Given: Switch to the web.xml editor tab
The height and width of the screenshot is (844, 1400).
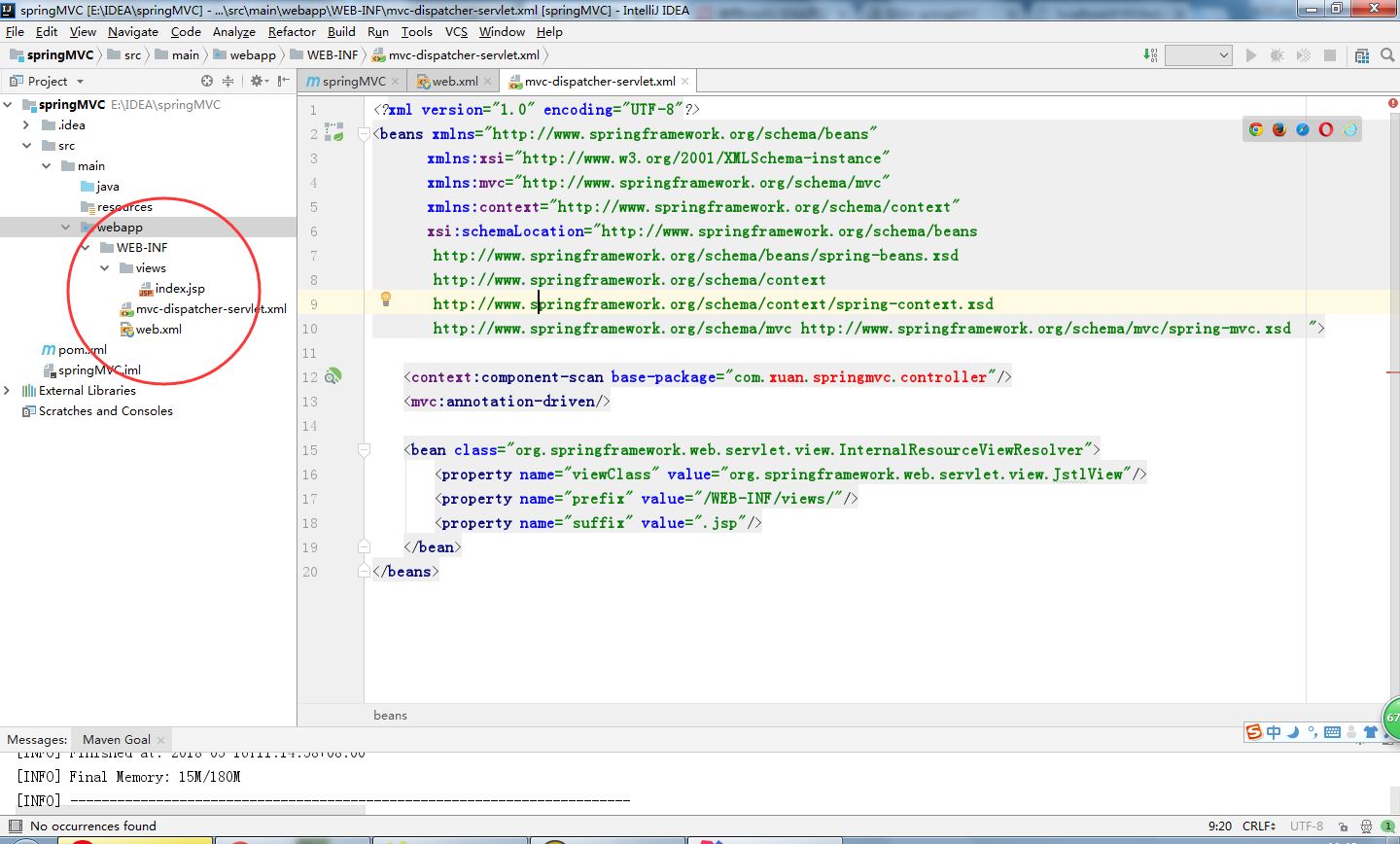Looking at the screenshot, I should point(454,82).
